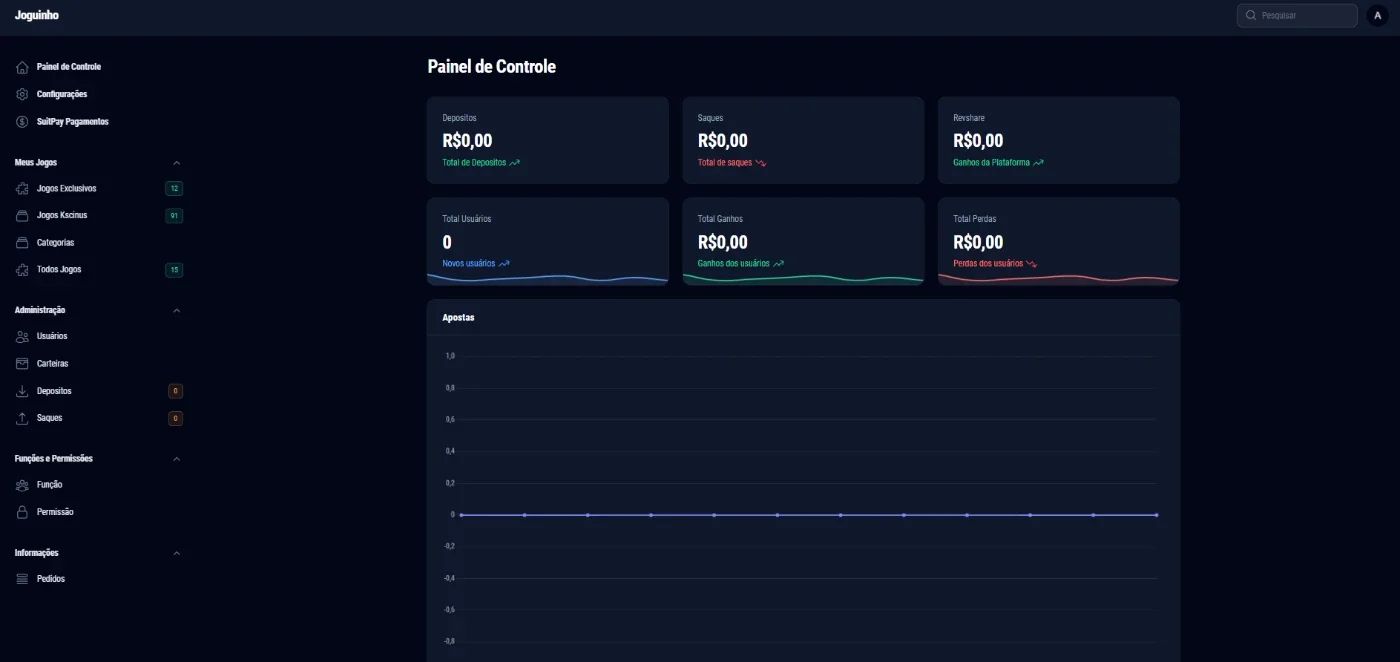1400x662 pixels.
Task: Click the SuitPay Pagamentos dollar icon
Action: pyautogui.click(x=22, y=122)
